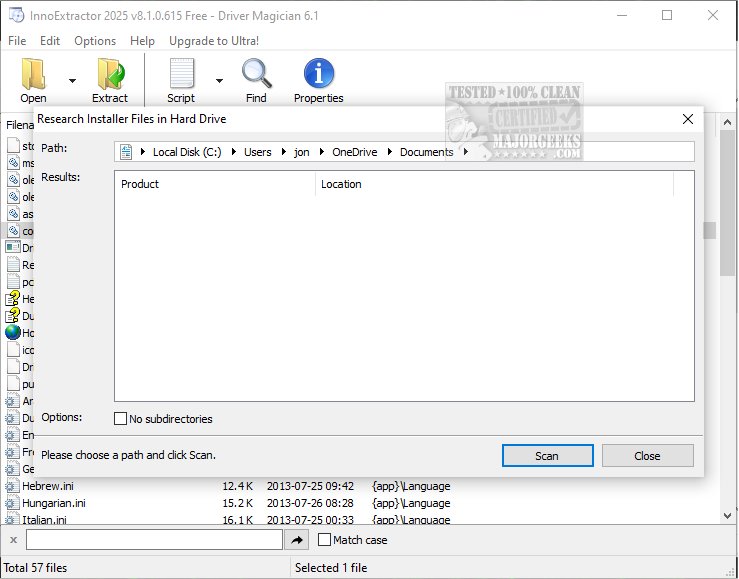Image resolution: width=739 pixels, height=579 pixels.
Task: Expand the arrow after Documents in path
Action: [466, 152]
